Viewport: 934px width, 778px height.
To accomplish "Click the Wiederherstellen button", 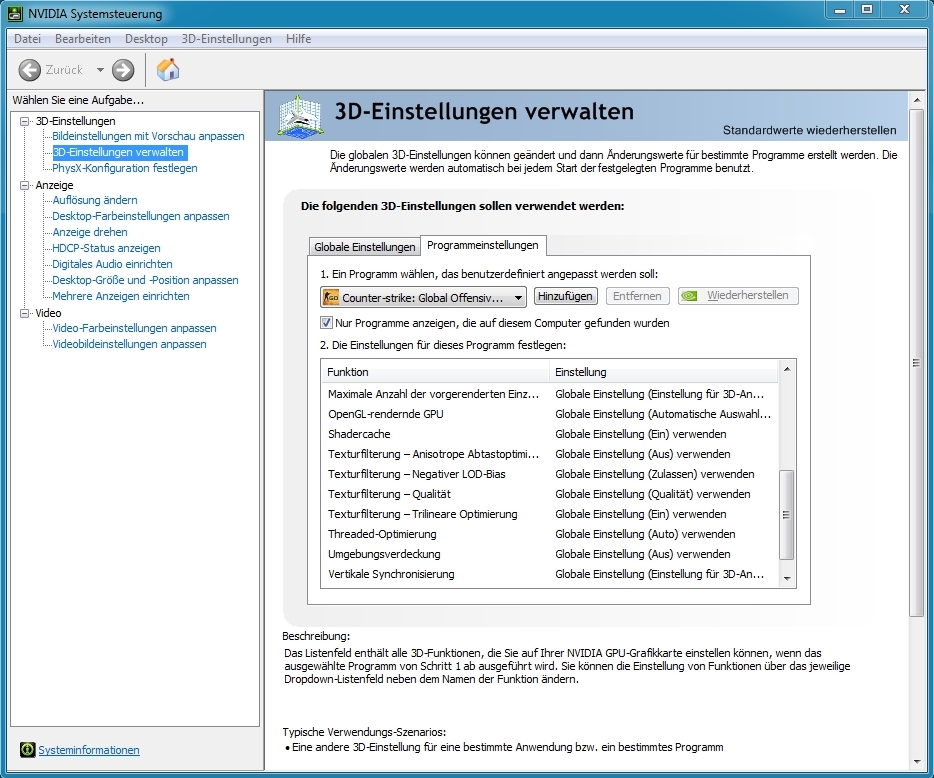I will 738,296.
